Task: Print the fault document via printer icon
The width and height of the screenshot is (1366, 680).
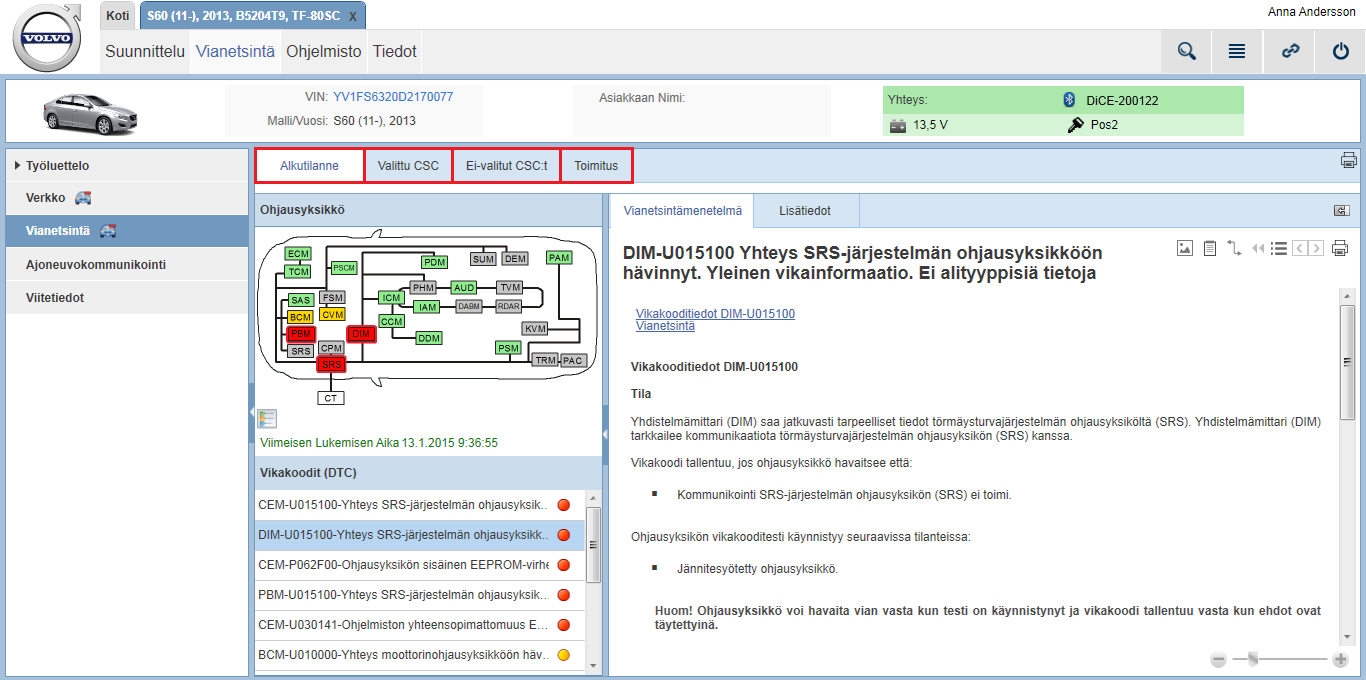Action: click(1340, 248)
